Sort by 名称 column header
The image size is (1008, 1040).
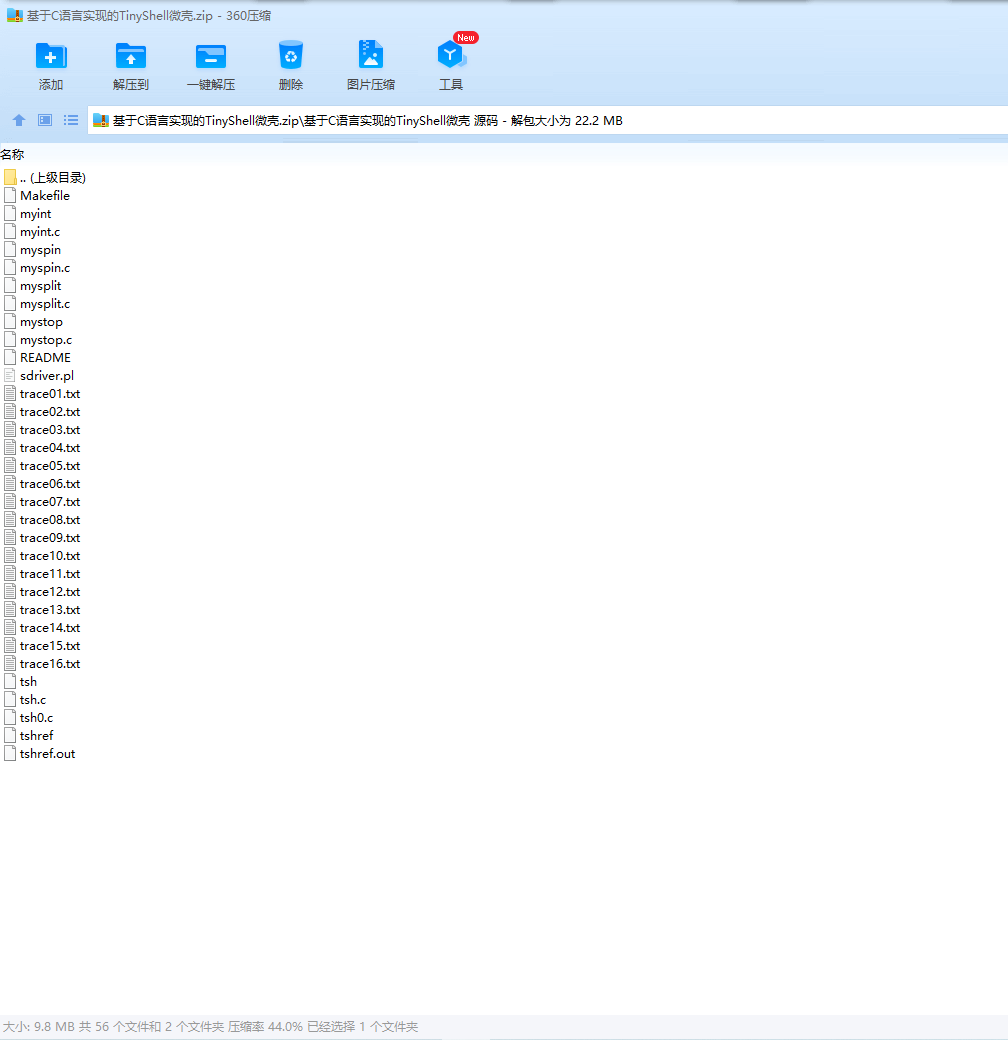13,155
